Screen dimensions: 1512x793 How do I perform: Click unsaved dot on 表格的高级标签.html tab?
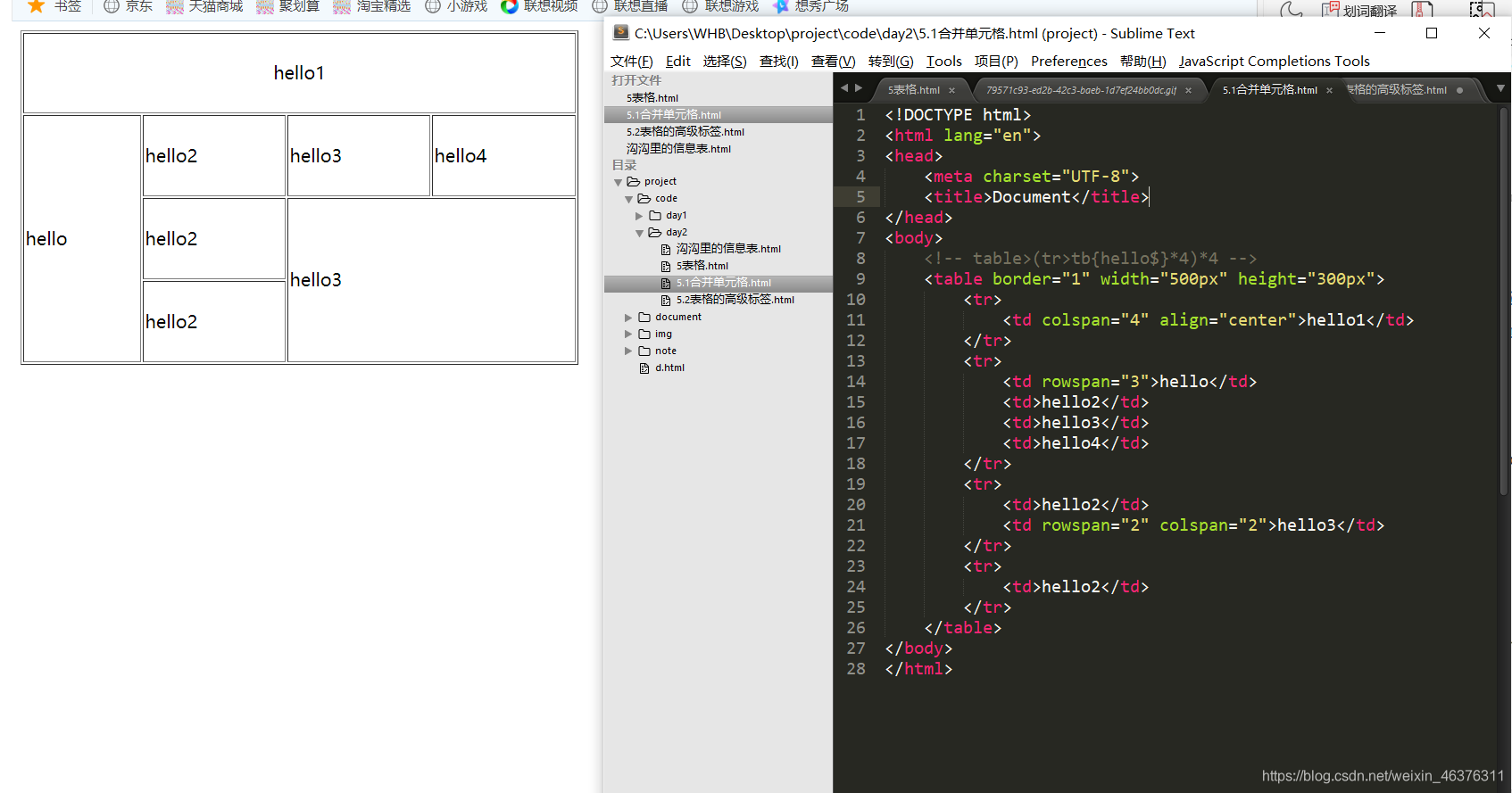tap(1460, 90)
